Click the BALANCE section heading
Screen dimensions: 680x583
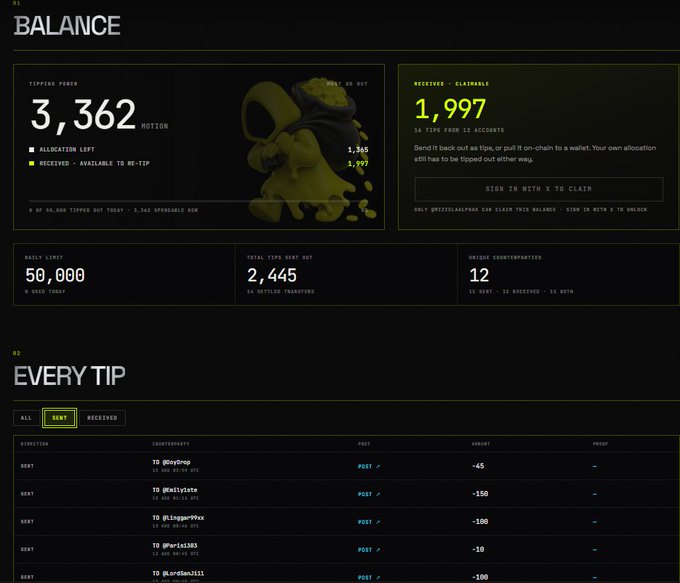(x=67, y=26)
